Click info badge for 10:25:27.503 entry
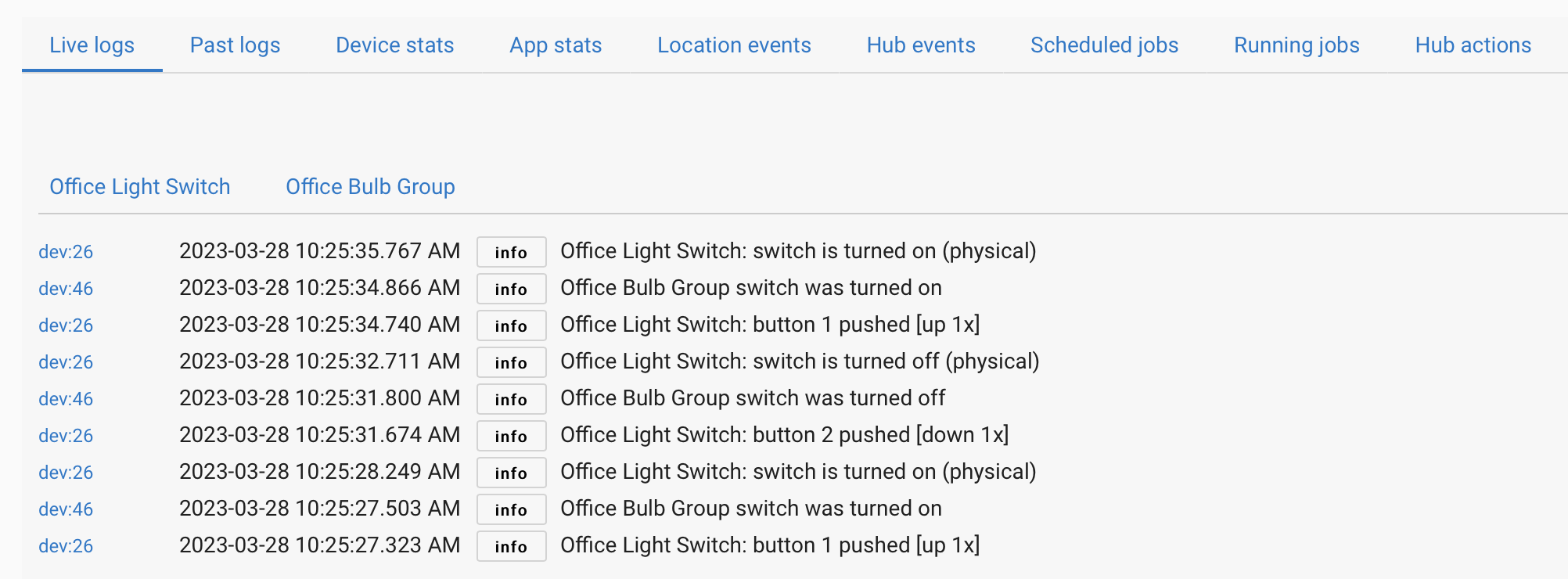The width and height of the screenshot is (1568, 579). [511, 509]
